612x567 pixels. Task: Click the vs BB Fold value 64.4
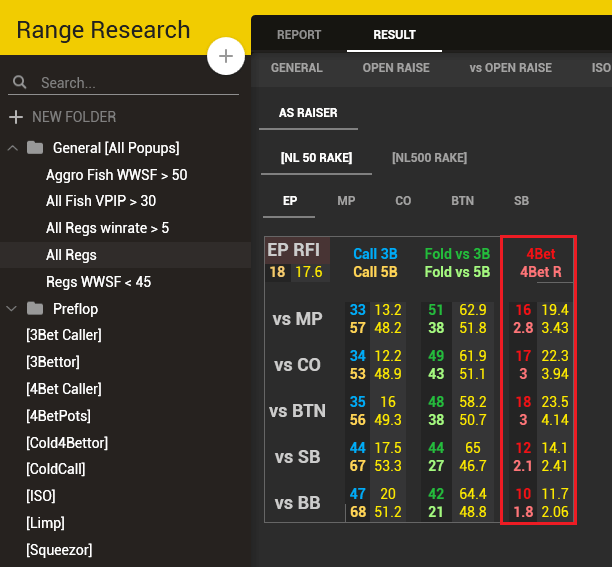[473, 494]
